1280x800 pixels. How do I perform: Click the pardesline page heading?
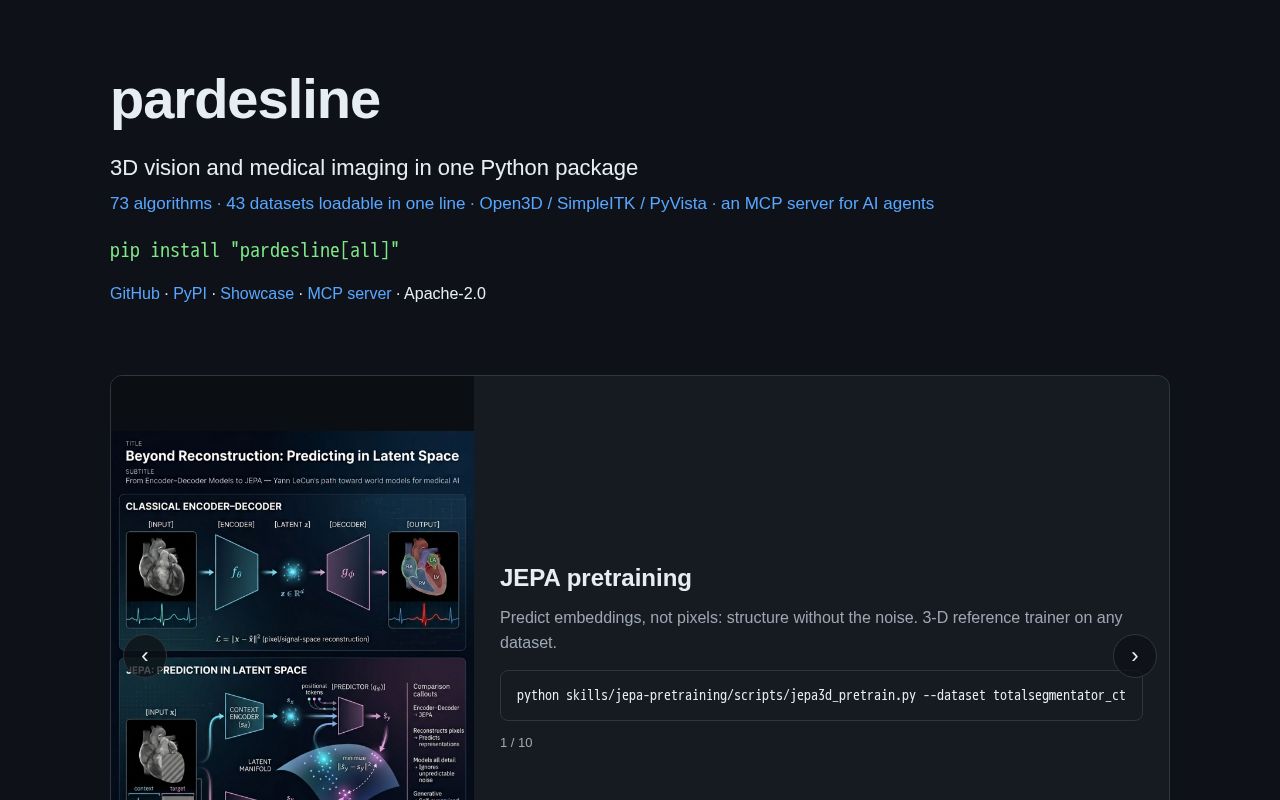pyautogui.click(x=245, y=99)
